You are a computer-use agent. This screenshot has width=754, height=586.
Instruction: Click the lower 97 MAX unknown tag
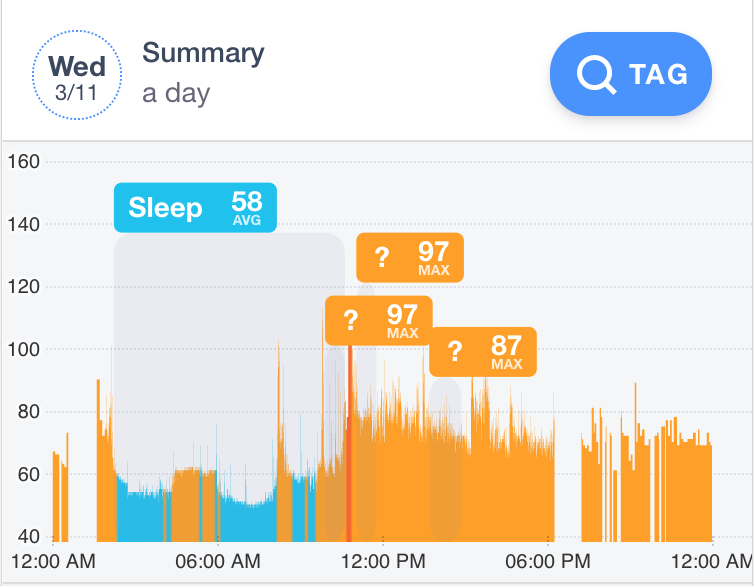click(379, 321)
